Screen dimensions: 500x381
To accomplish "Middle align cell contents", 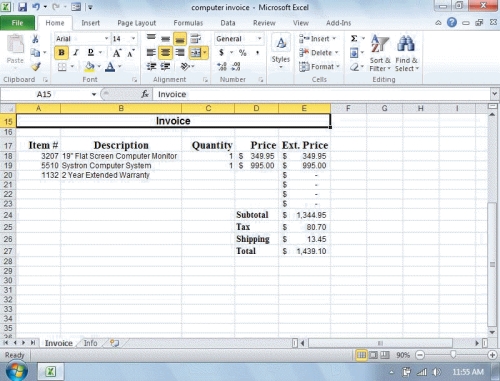I will click(166, 38).
